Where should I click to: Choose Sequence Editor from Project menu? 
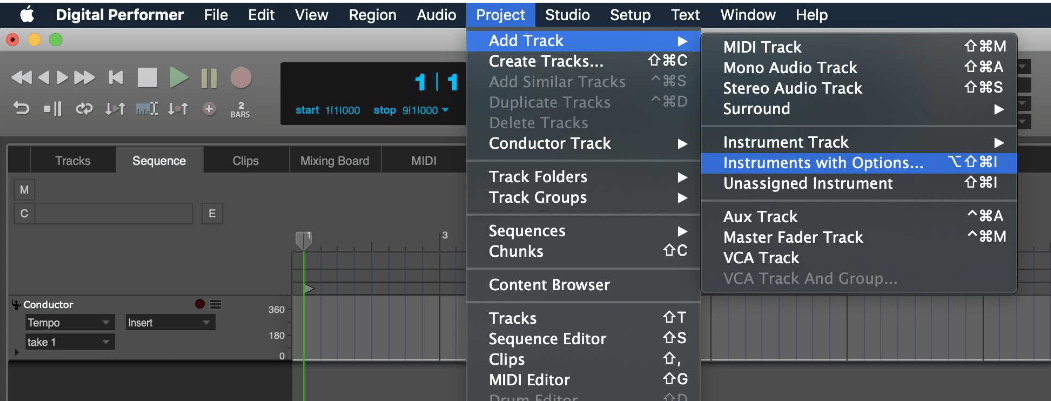click(x=583, y=339)
